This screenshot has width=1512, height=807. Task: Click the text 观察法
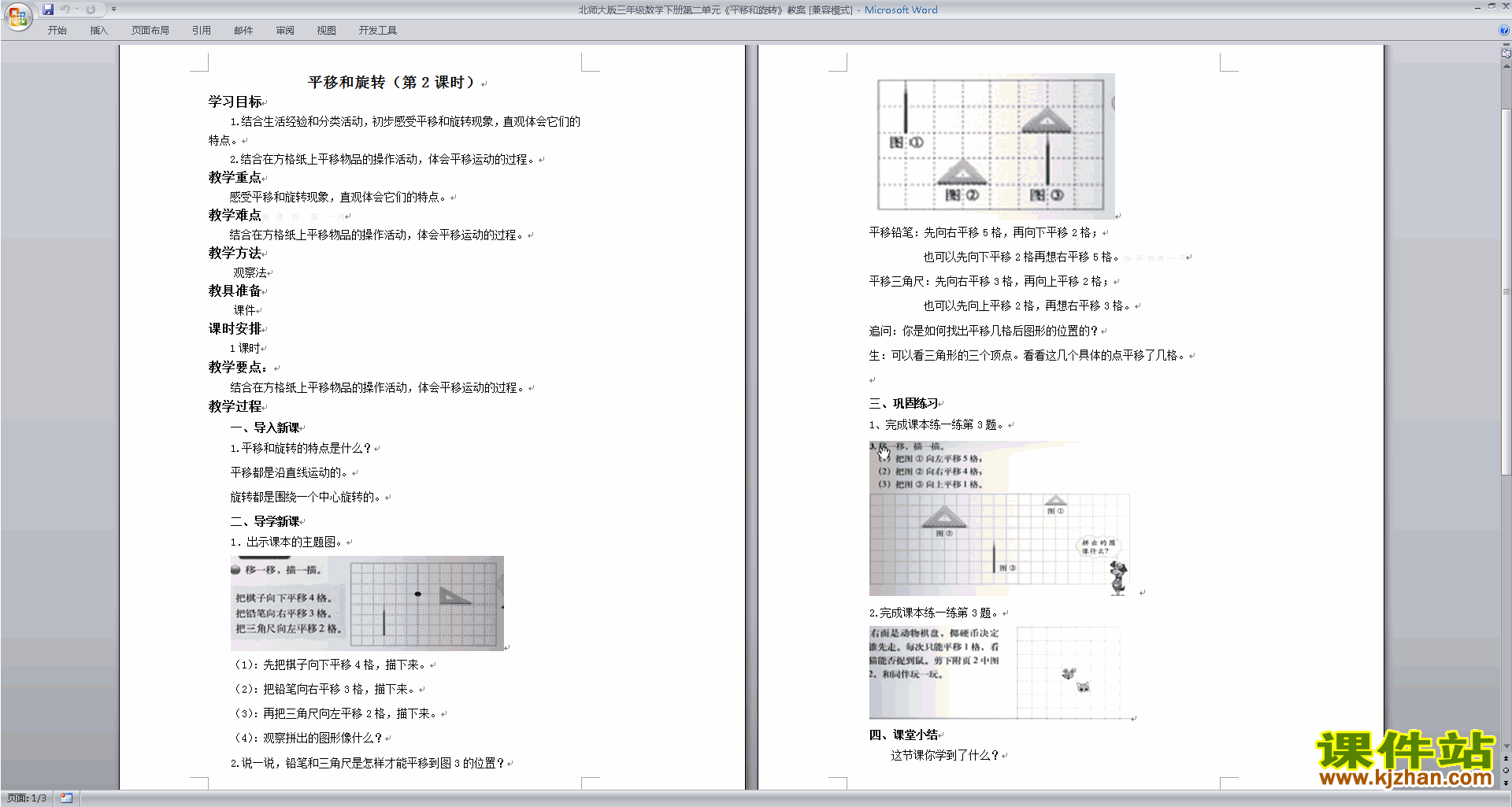pyautogui.click(x=250, y=273)
